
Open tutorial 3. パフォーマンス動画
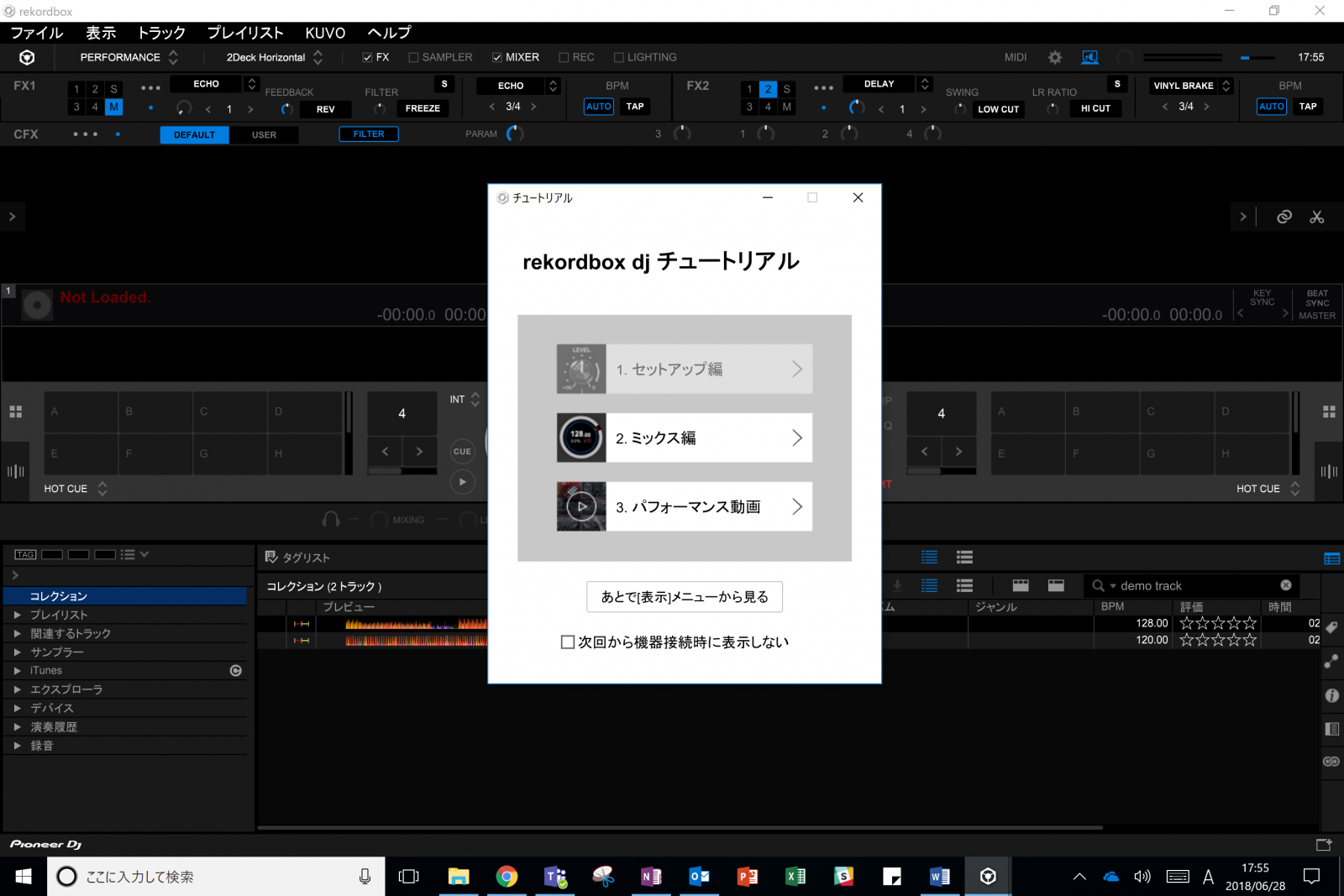(685, 506)
